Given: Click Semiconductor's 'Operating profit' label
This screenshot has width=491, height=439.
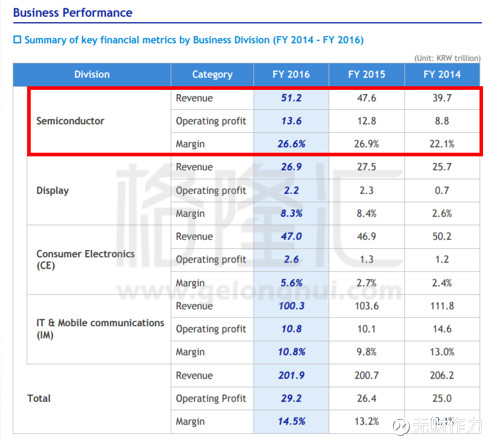Looking at the screenshot, I should pos(211,121).
